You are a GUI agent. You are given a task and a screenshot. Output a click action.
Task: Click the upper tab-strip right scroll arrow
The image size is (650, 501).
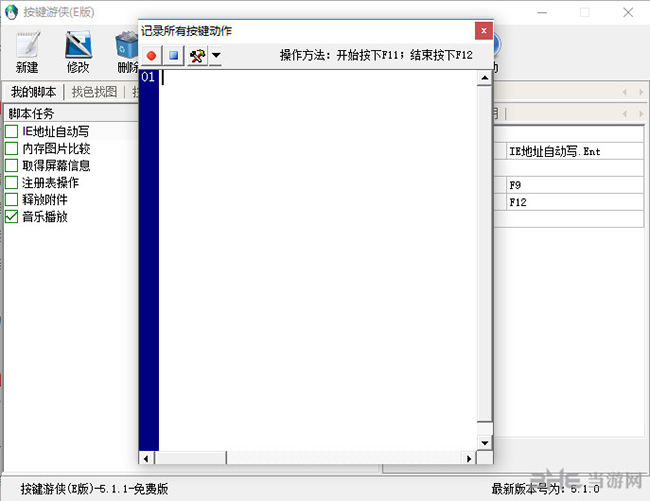[641, 92]
